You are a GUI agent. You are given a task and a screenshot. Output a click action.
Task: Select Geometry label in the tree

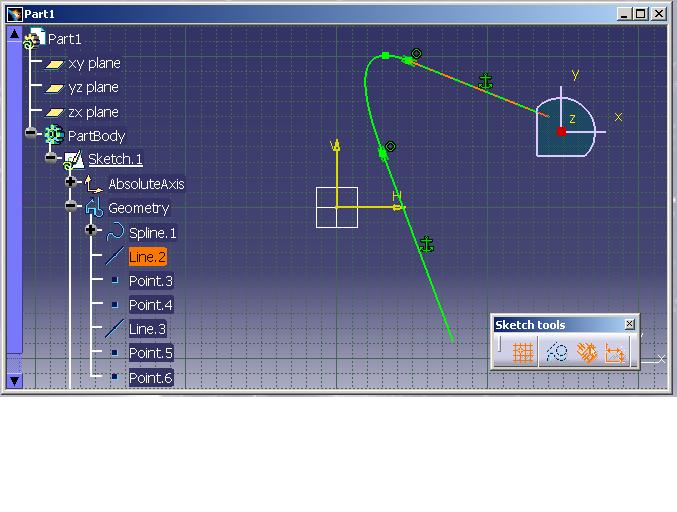(139, 209)
